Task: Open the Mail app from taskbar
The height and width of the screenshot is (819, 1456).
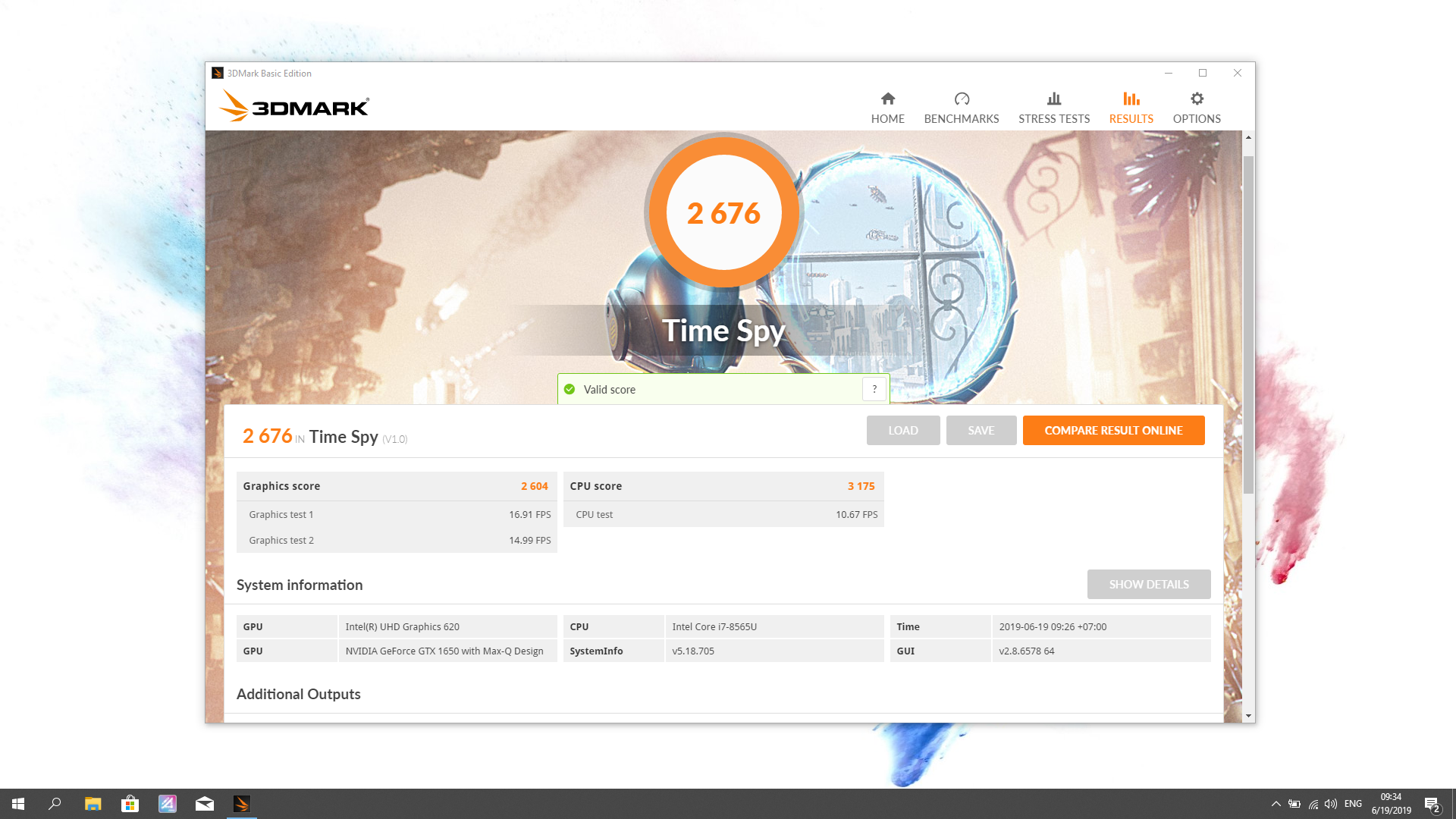Action: [x=204, y=804]
